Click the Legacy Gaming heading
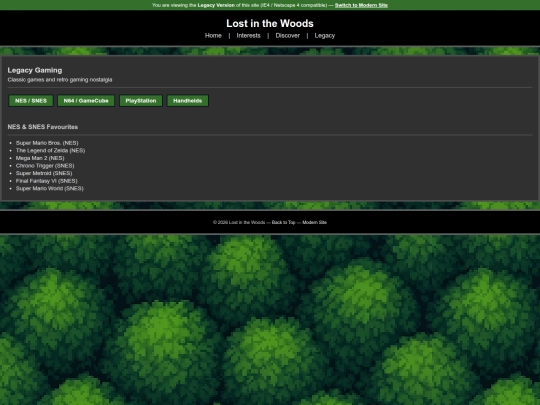Screen dimensions: 540x405 point(35,70)
